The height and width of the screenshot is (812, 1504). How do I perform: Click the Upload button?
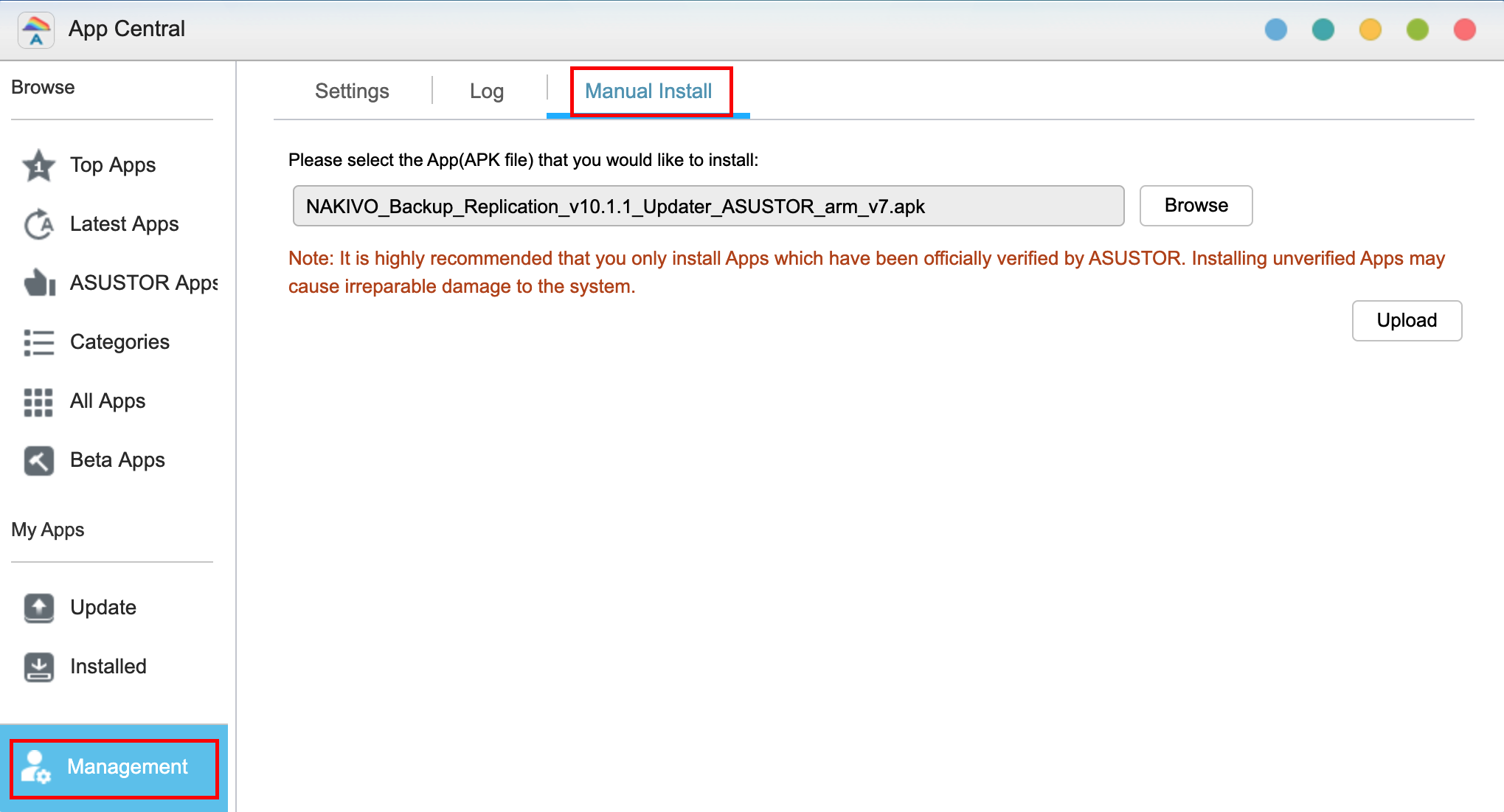click(1406, 321)
